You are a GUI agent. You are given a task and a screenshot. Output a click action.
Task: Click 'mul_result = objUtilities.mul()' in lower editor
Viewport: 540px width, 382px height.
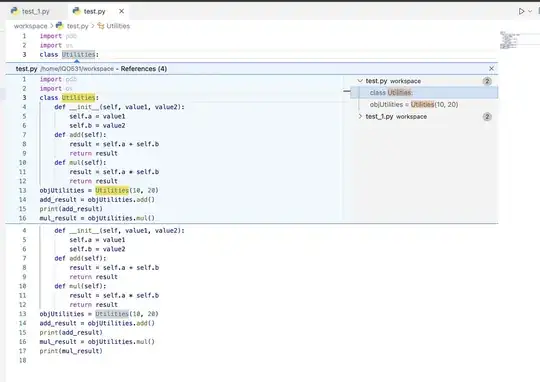tap(97, 342)
